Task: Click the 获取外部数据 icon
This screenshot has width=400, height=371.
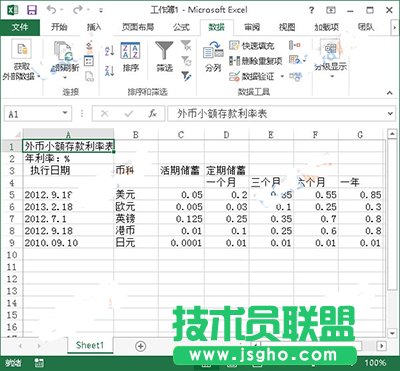Action: [x=22, y=49]
